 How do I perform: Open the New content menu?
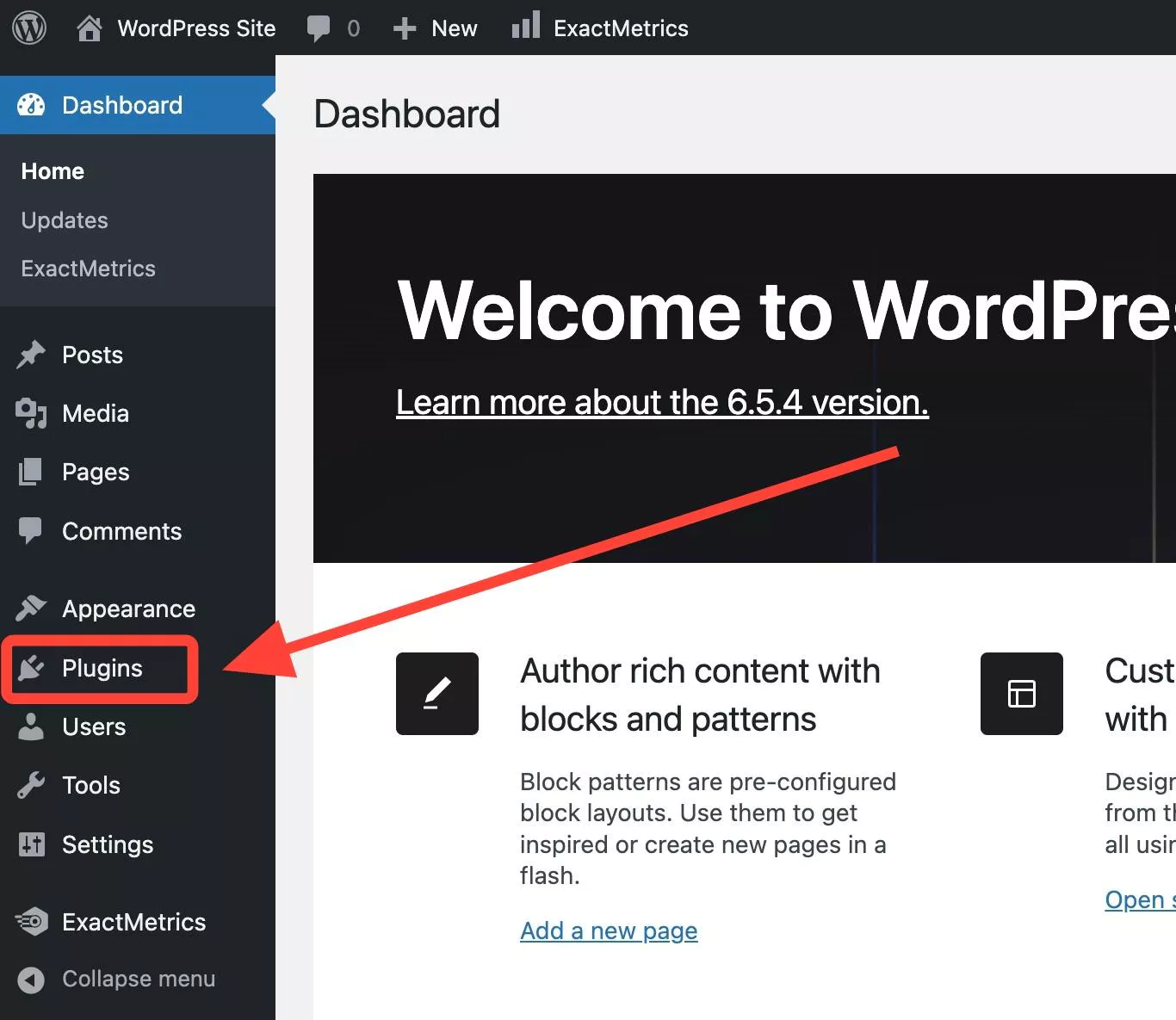454,28
